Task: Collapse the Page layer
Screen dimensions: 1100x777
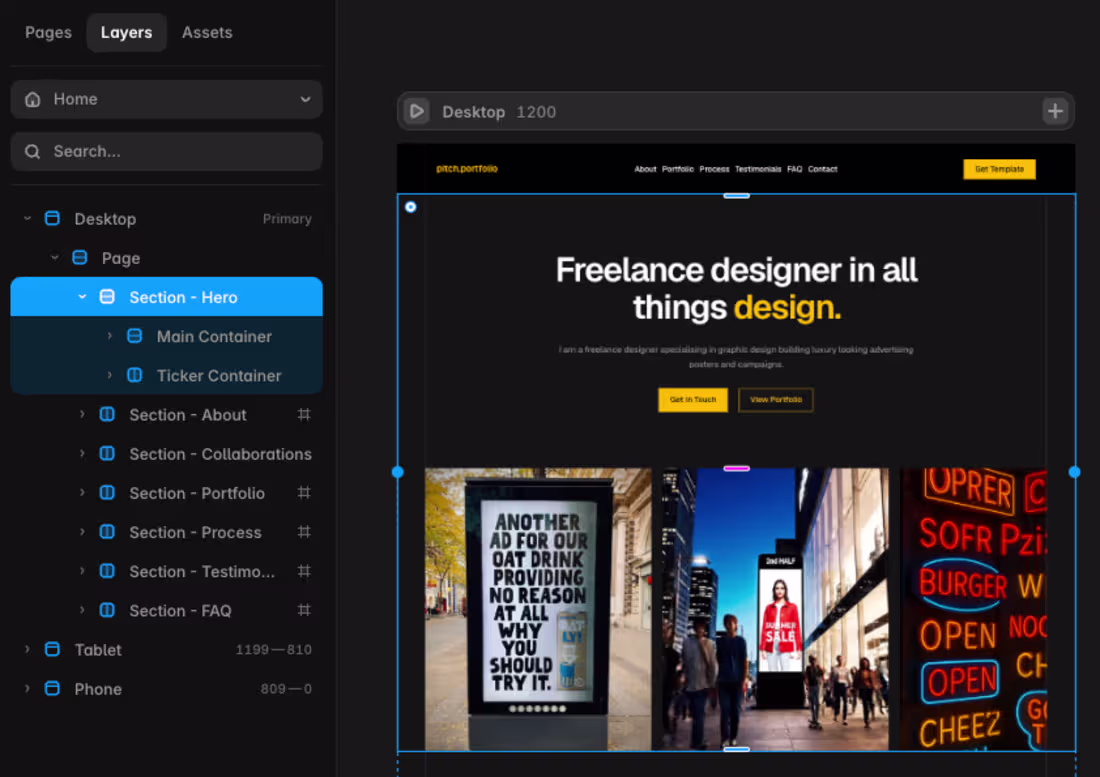Action: click(55, 257)
